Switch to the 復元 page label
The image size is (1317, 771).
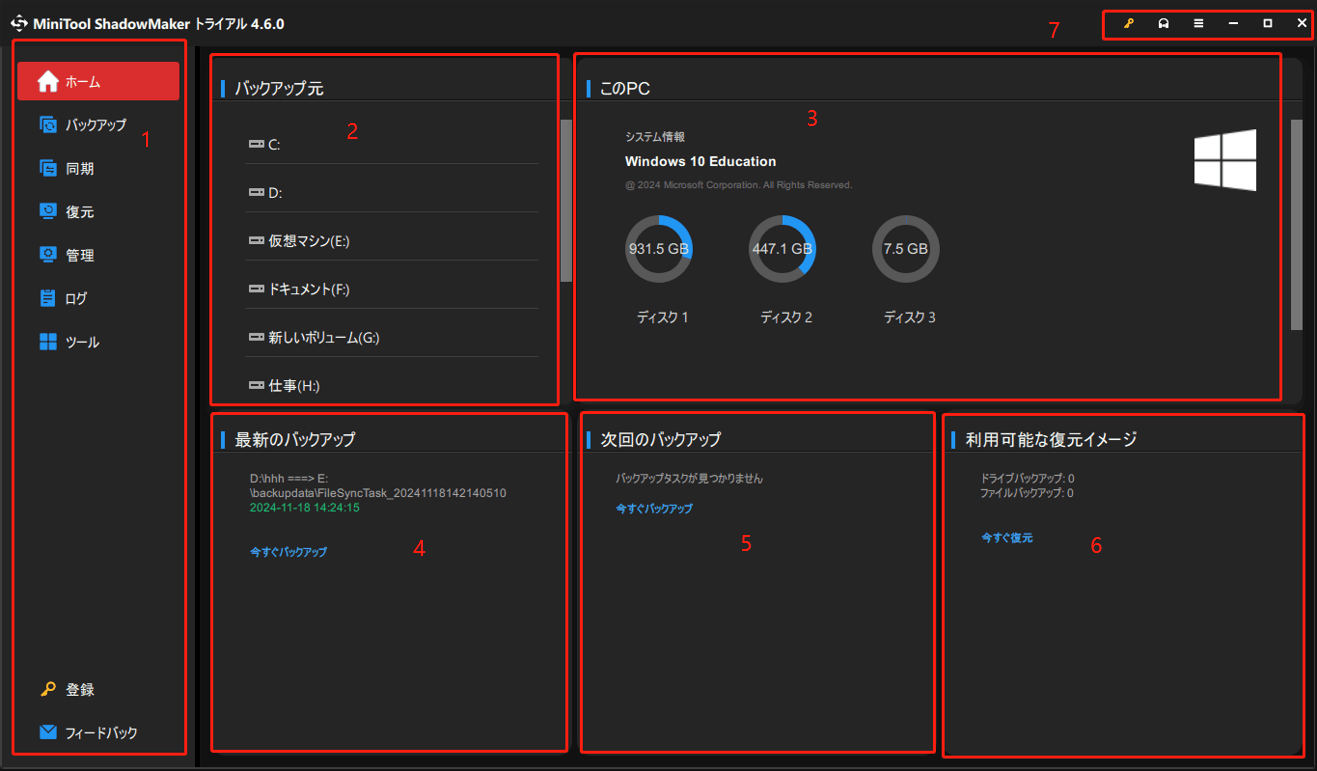[80, 212]
